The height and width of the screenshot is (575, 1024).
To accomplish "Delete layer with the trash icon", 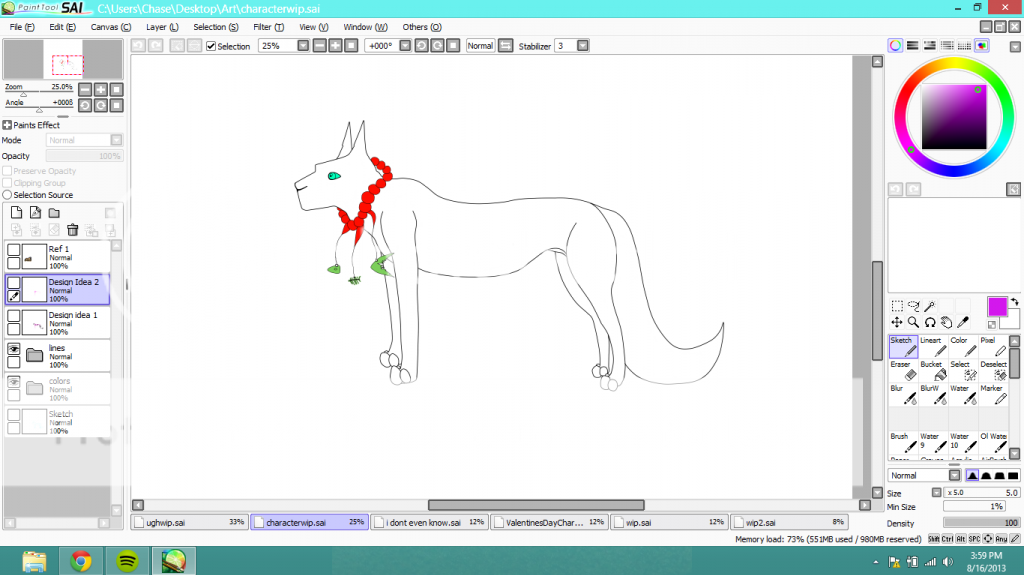I will (73, 230).
